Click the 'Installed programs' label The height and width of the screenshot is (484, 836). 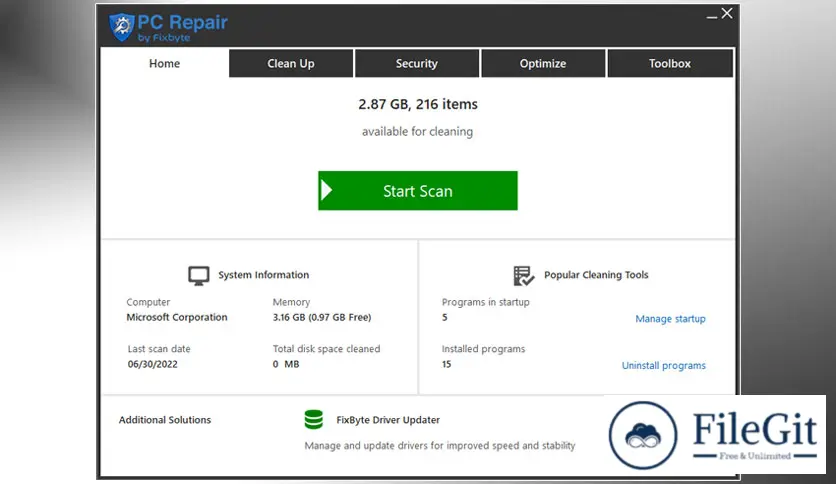(483, 349)
